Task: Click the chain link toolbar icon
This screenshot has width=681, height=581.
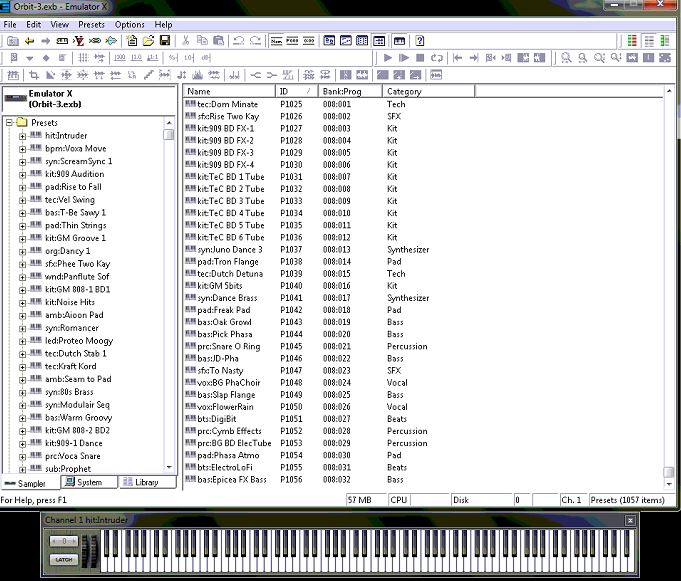Action: (x=95, y=41)
